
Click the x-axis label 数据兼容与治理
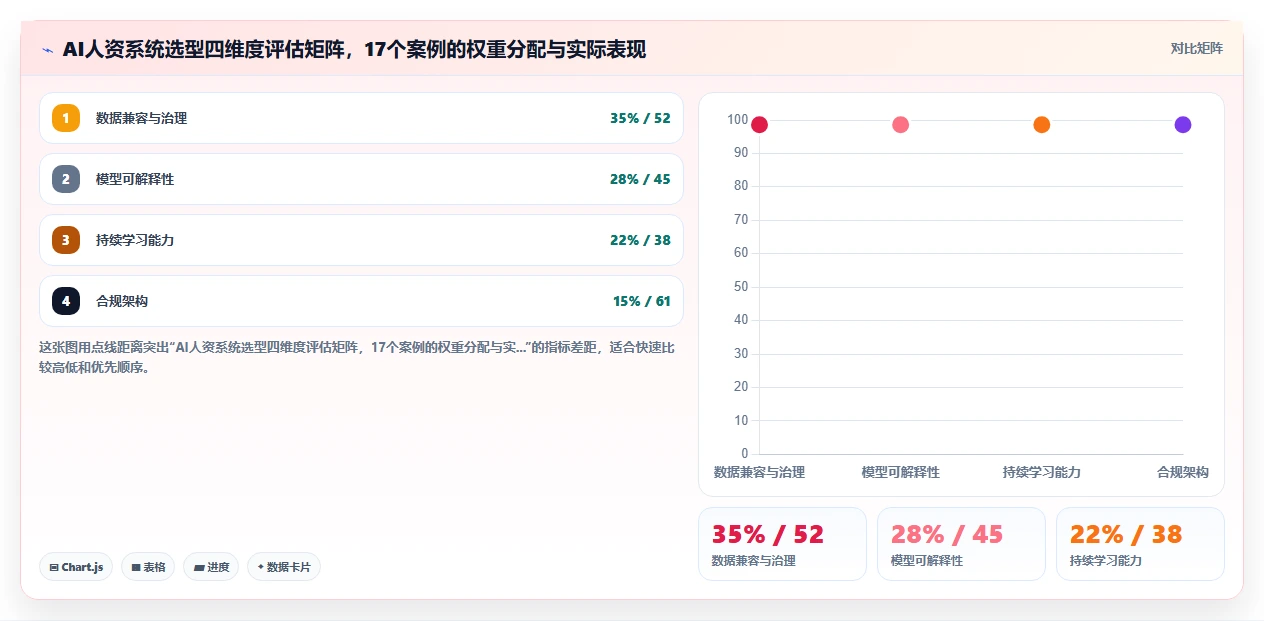point(759,472)
